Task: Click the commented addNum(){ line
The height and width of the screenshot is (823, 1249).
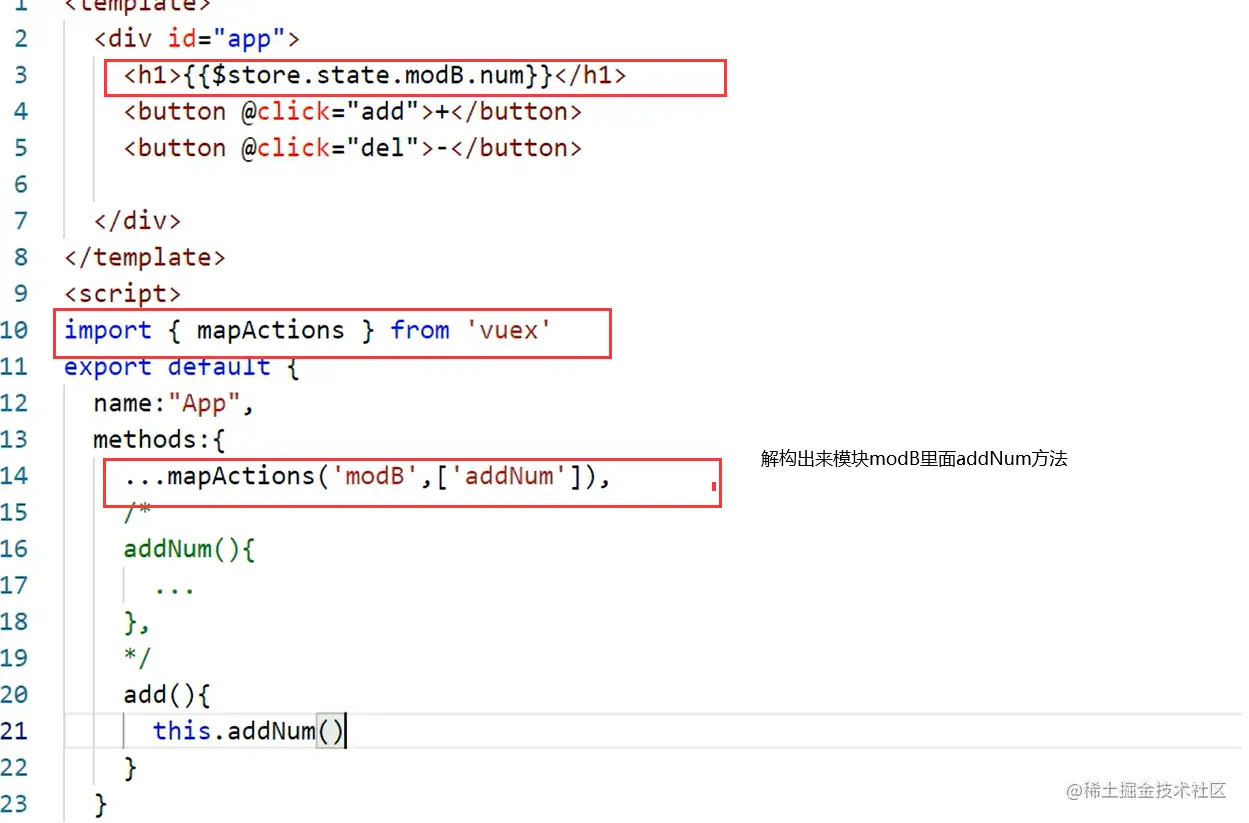Action: tap(189, 548)
